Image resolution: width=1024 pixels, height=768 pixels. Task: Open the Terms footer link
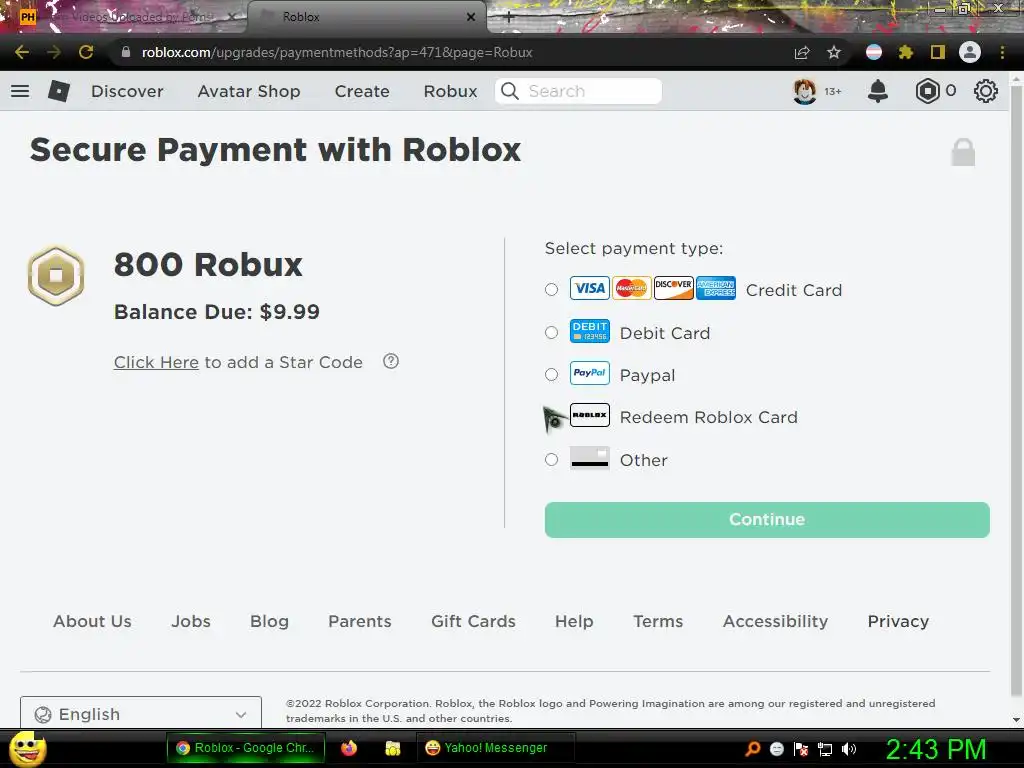click(x=658, y=621)
